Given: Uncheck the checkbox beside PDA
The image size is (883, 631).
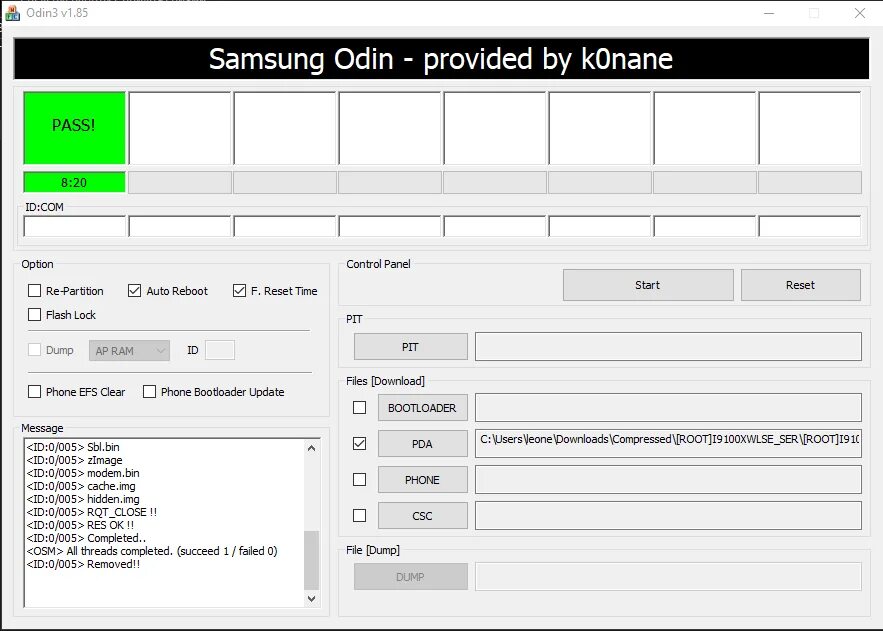Looking at the screenshot, I should click(359, 443).
